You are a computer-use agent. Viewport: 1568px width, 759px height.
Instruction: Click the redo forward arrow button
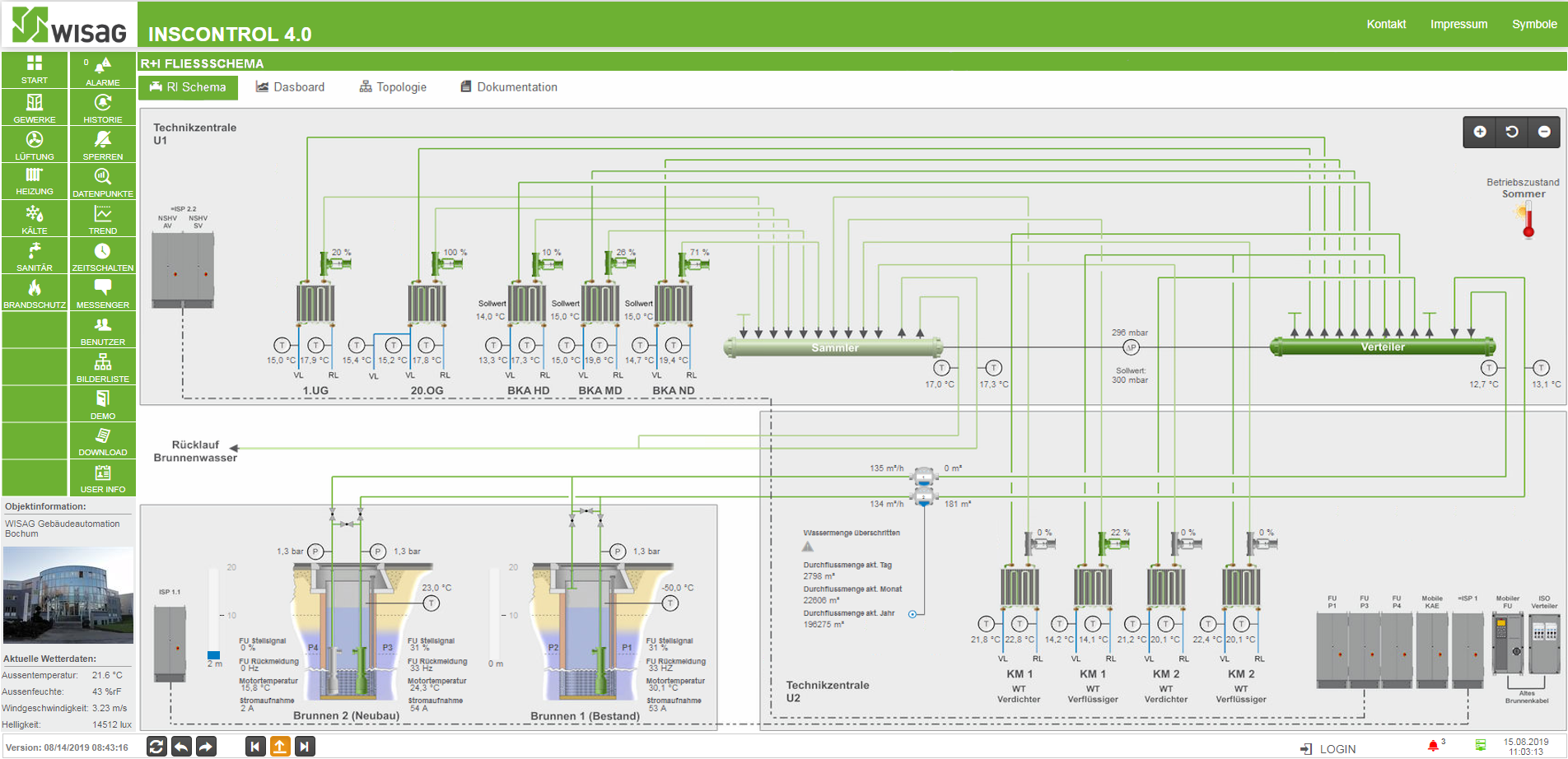pos(206,747)
